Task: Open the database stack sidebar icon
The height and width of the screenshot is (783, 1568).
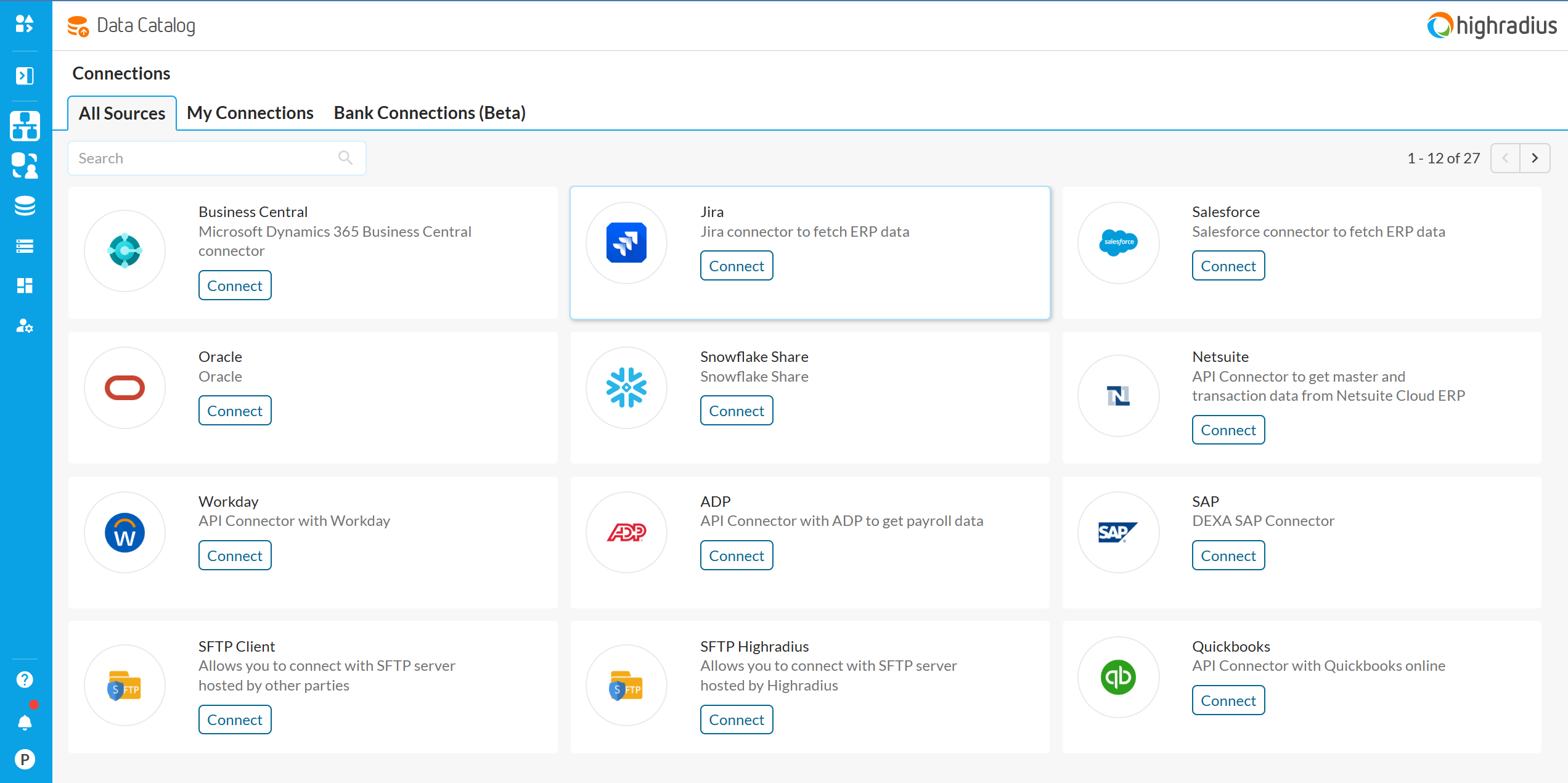Action: (25, 206)
